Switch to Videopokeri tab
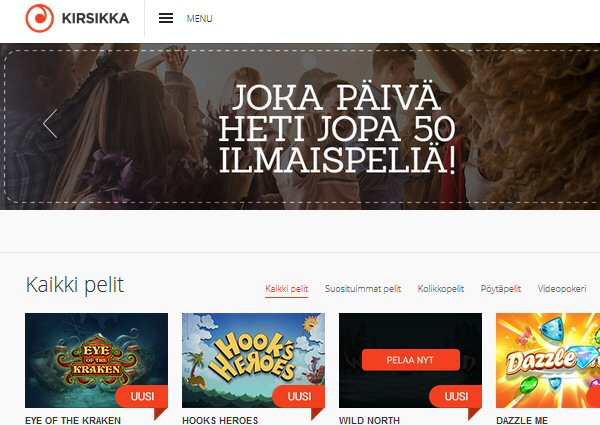 pyautogui.click(x=562, y=289)
